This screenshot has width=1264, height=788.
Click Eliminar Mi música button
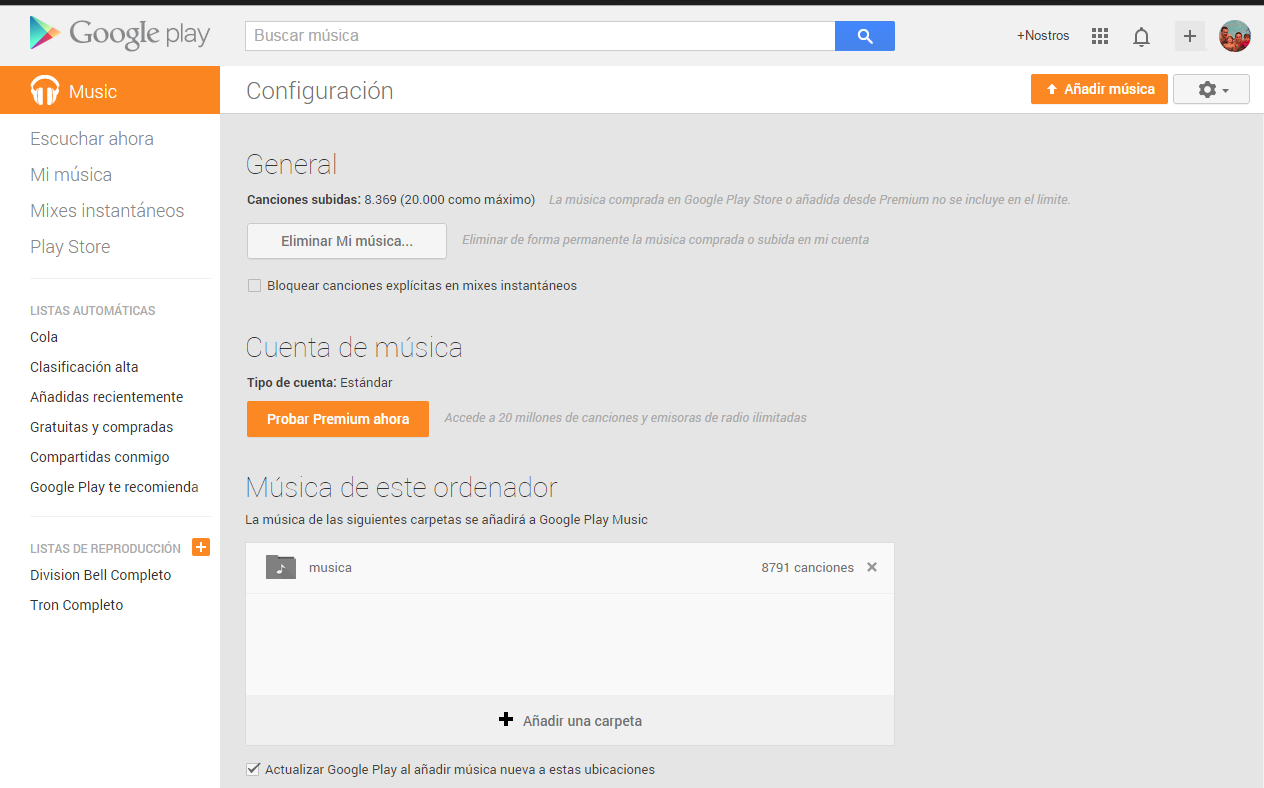pyautogui.click(x=346, y=241)
